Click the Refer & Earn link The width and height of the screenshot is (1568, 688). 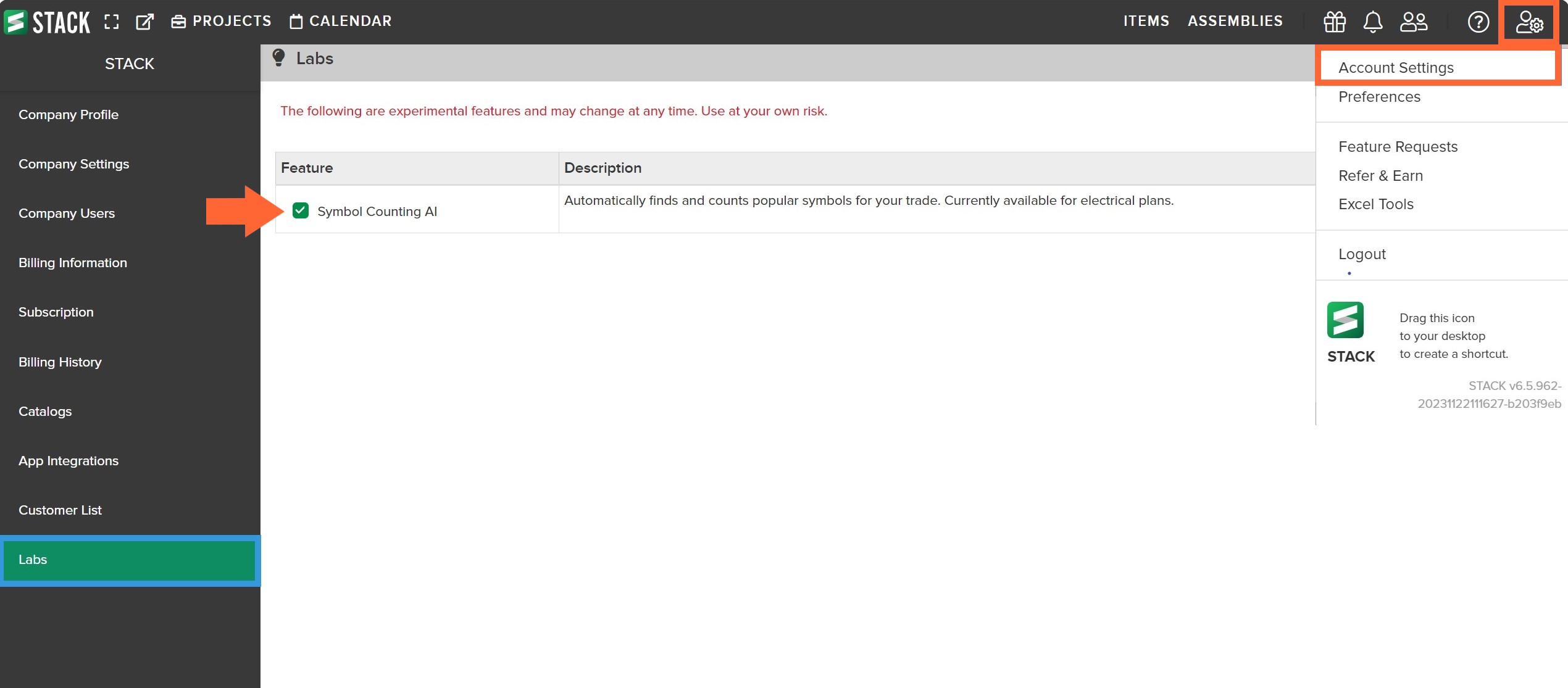[x=1383, y=175]
